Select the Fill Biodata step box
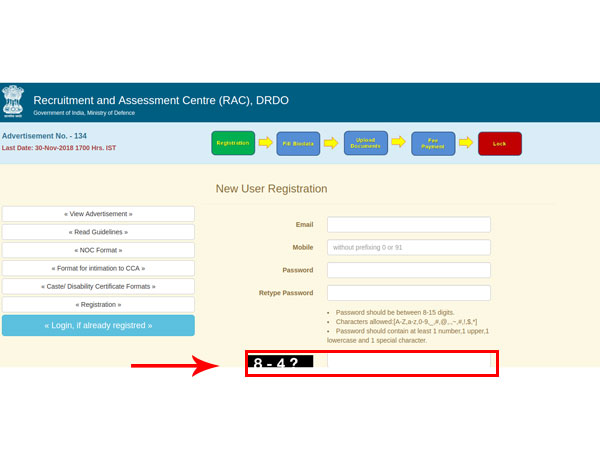The image size is (600, 450). point(298,144)
